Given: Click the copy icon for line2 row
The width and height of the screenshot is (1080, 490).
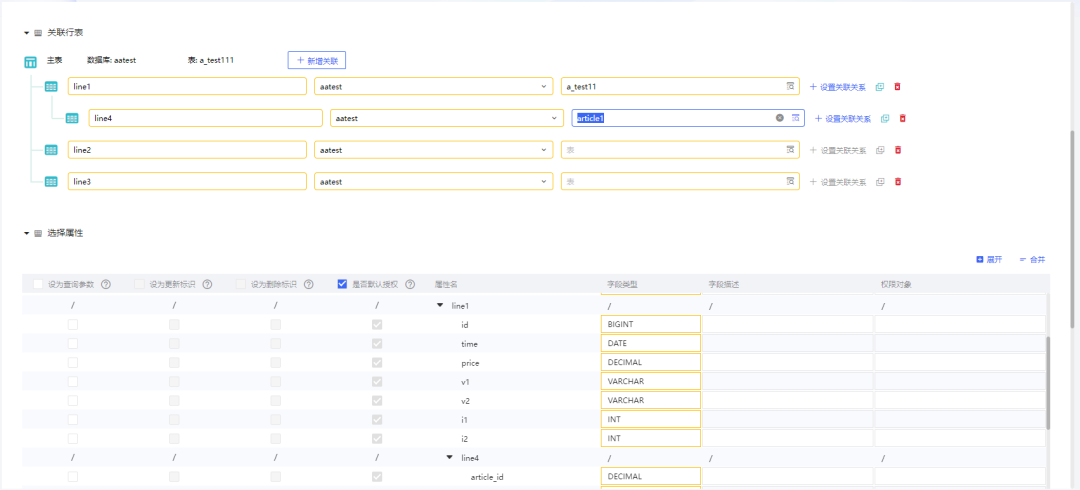Looking at the screenshot, I should click(x=880, y=150).
